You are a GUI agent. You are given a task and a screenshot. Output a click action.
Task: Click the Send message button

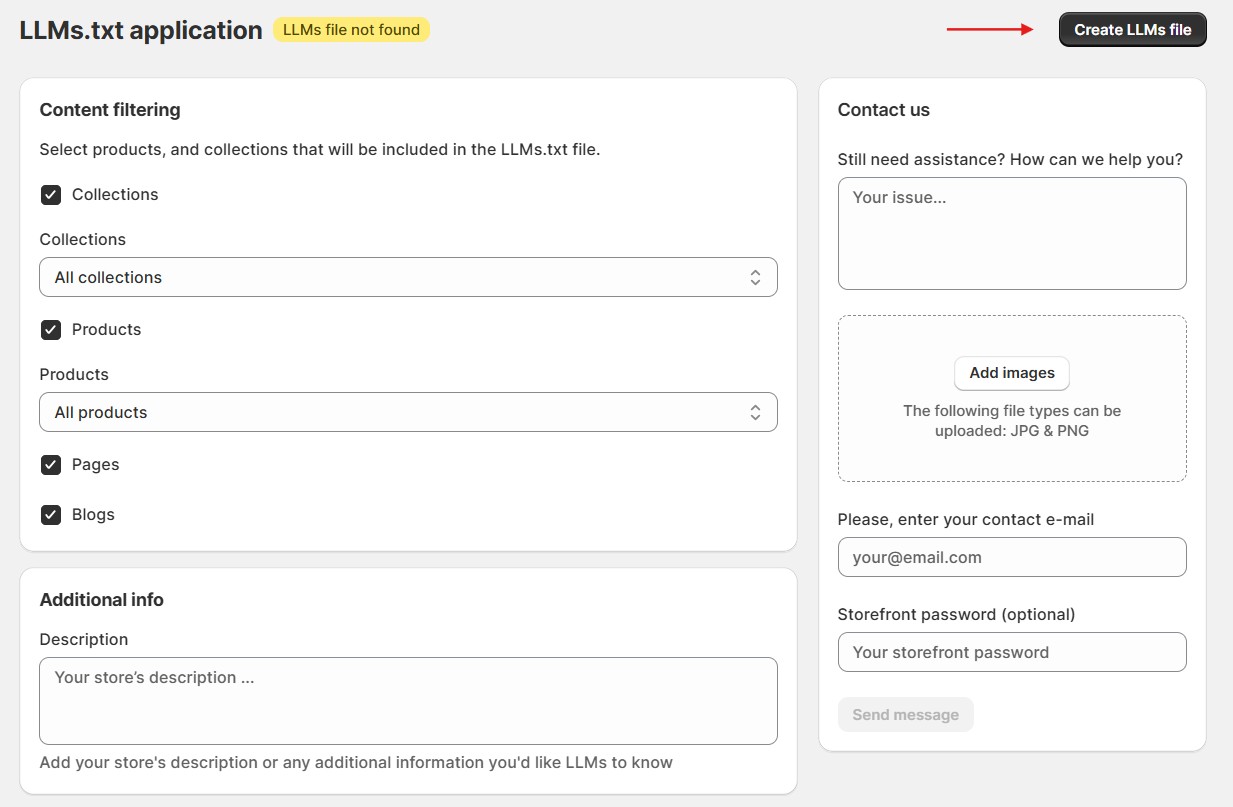[x=905, y=715]
